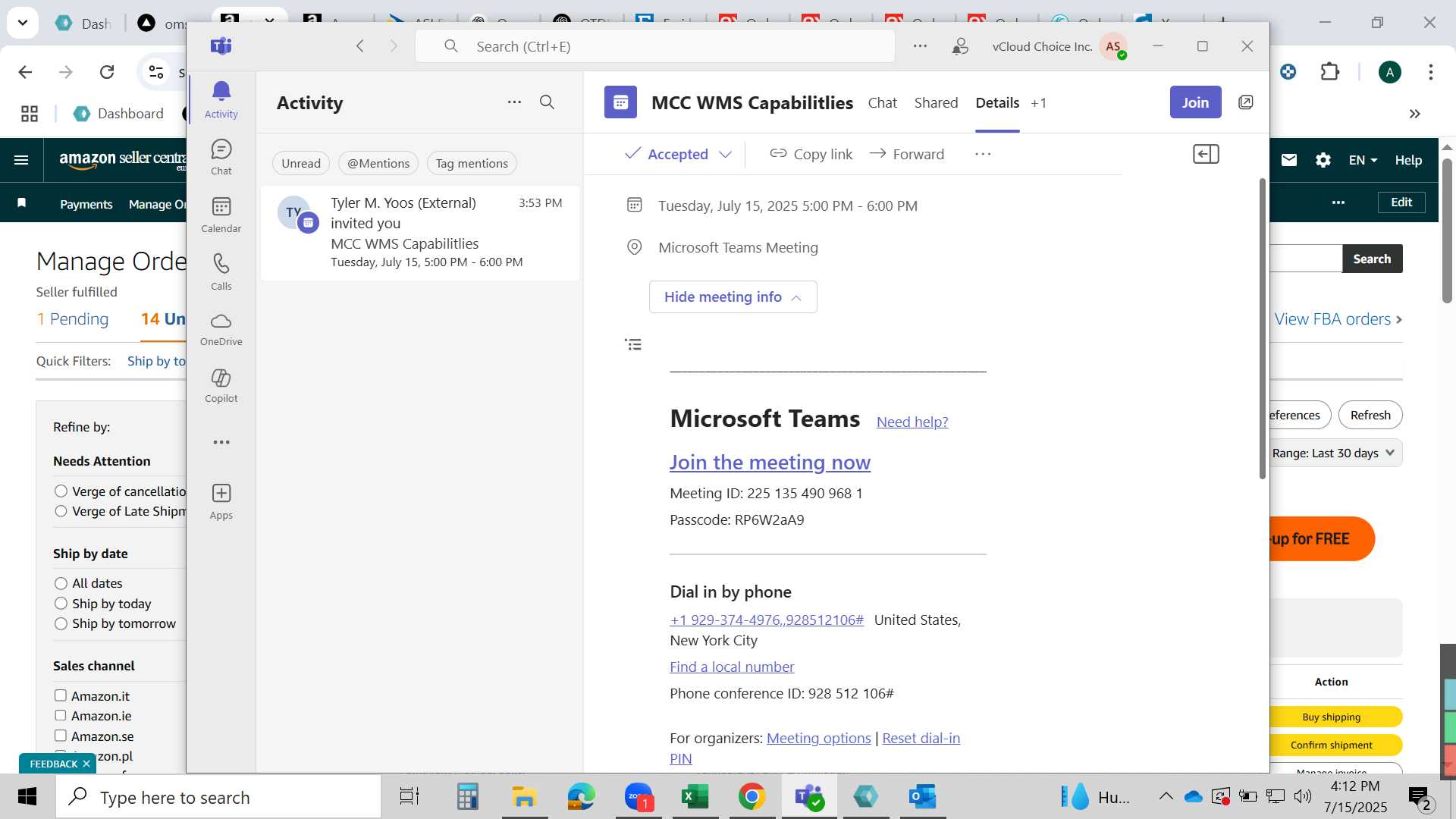Open Calls in Teams sidebar
The width and height of the screenshot is (1456, 819).
(x=221, y=272)
